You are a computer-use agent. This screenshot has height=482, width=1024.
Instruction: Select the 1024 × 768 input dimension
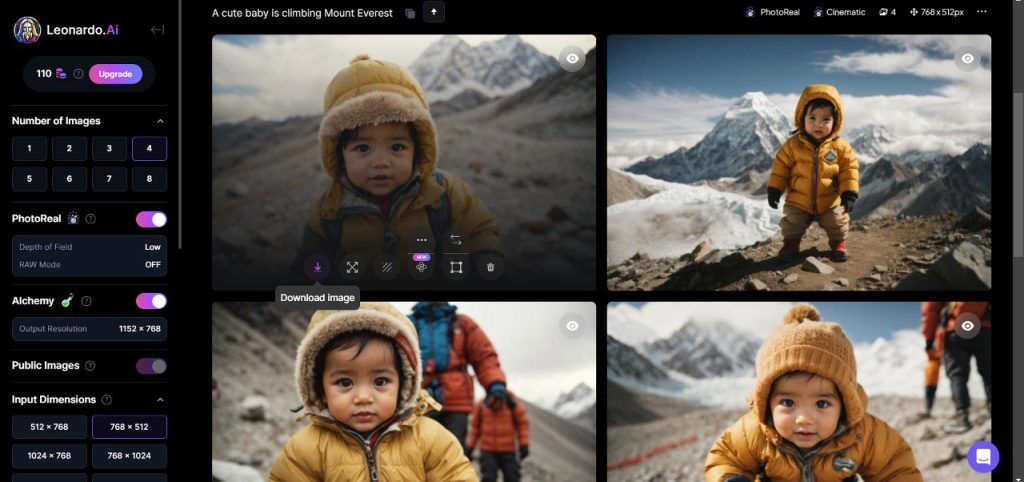[x=48, y=457]
